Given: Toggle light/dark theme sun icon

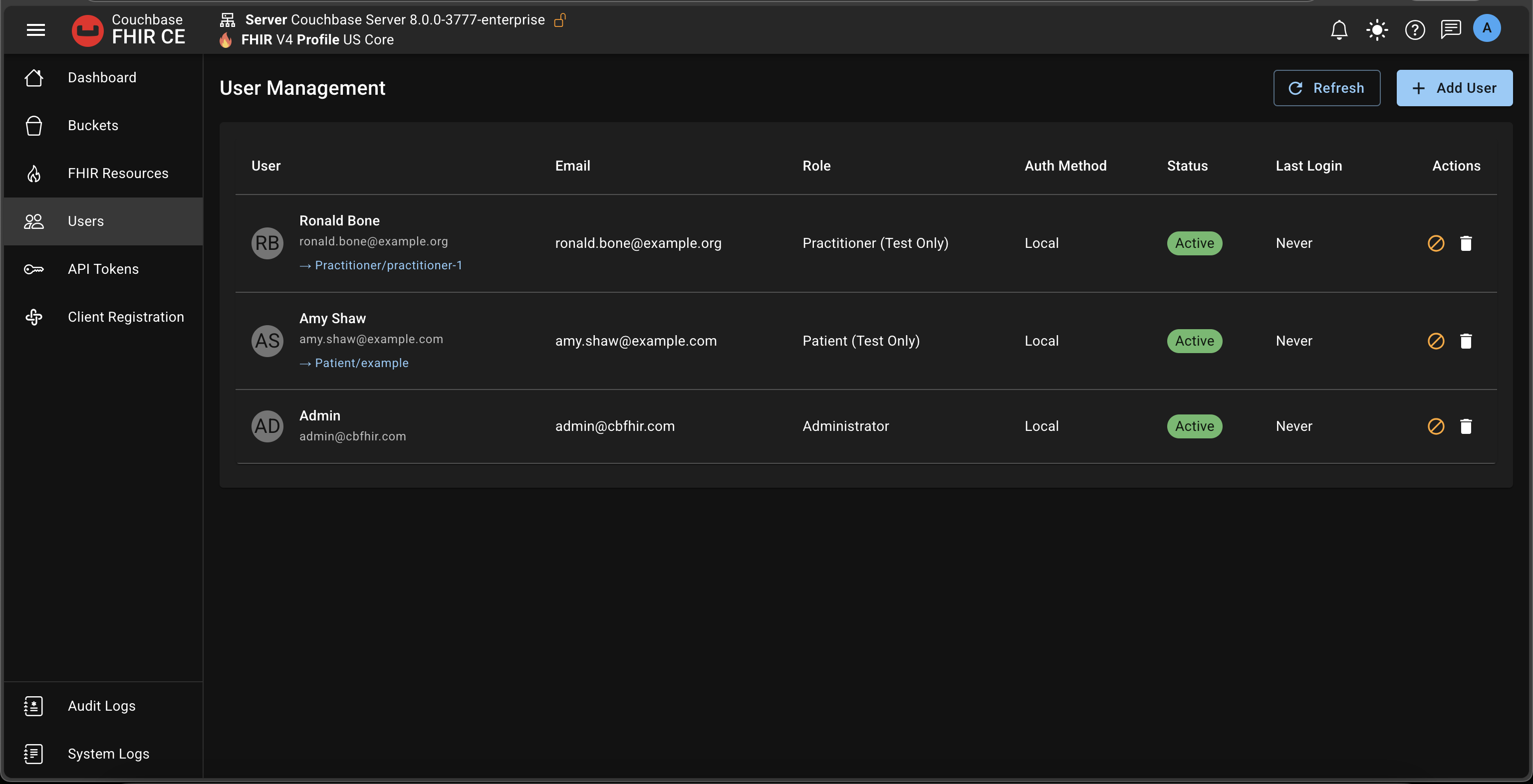Looking at the screenshot, I should (x=1377, y=30).
